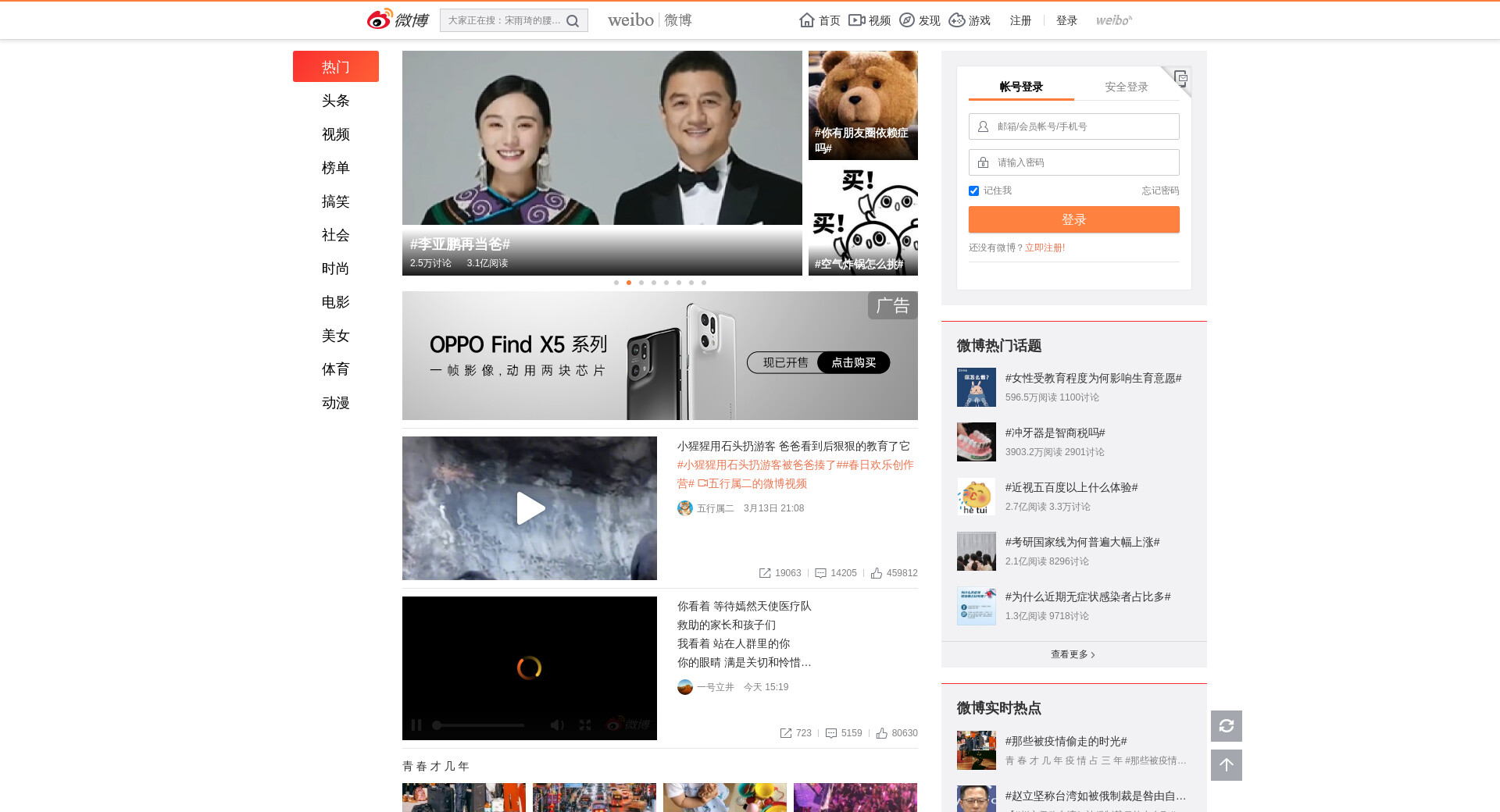Click the refresh page floating button
The height and width of the screenshot is (812, 1500).
coord(1226,726)
